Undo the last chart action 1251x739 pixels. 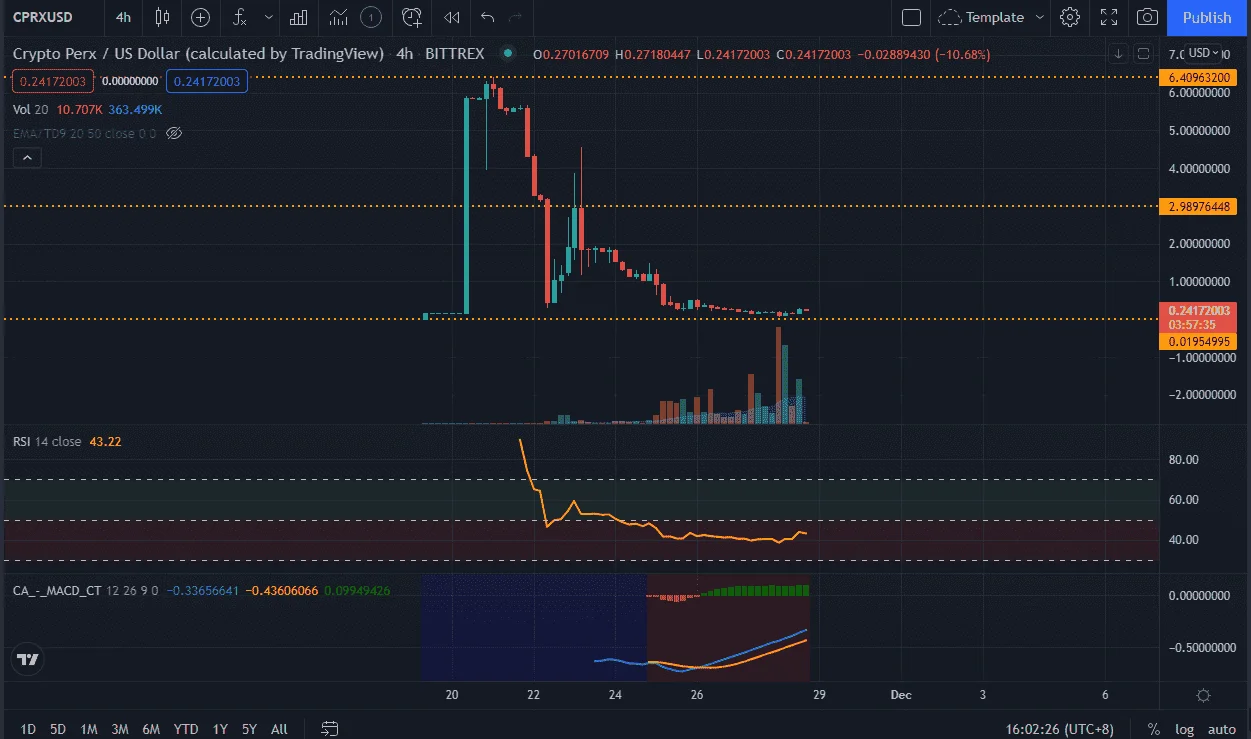487,17
